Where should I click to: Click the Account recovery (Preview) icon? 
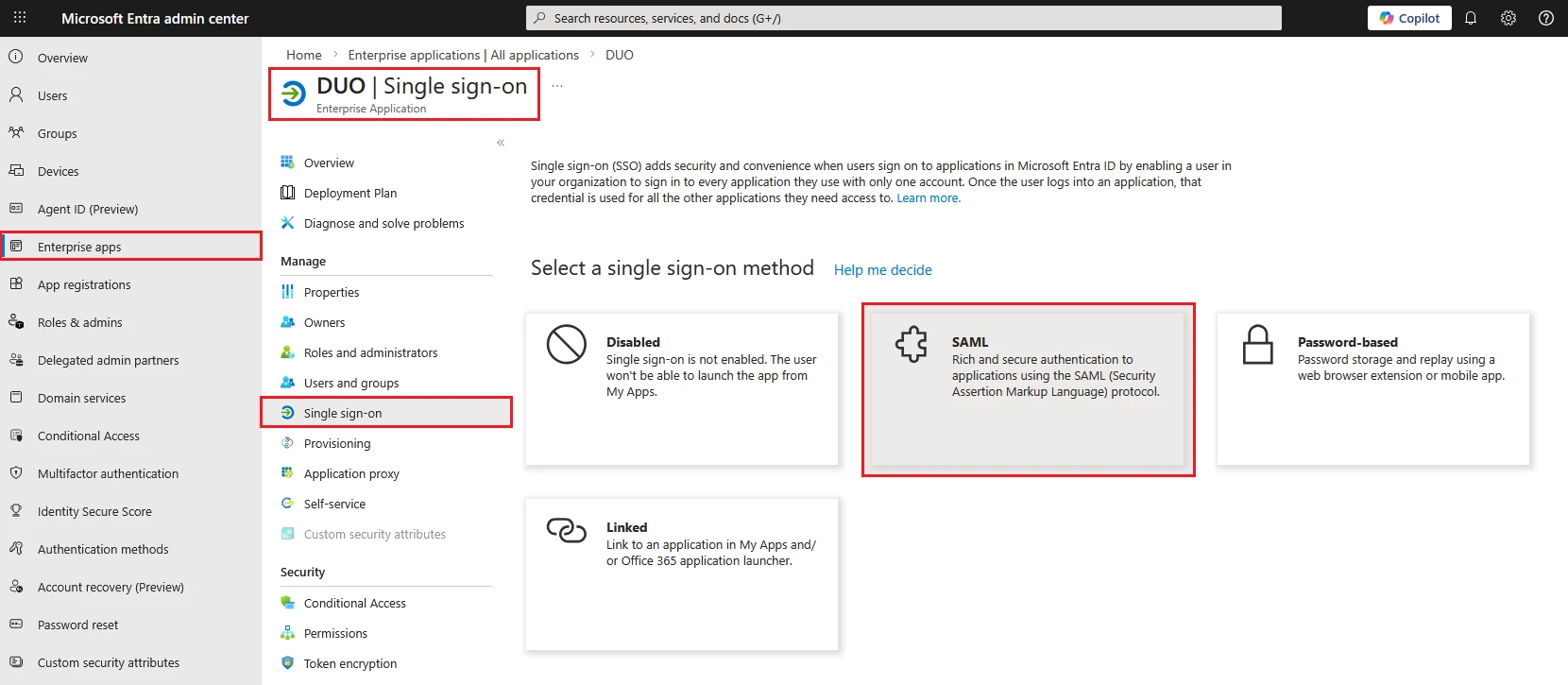click(16, 586)
